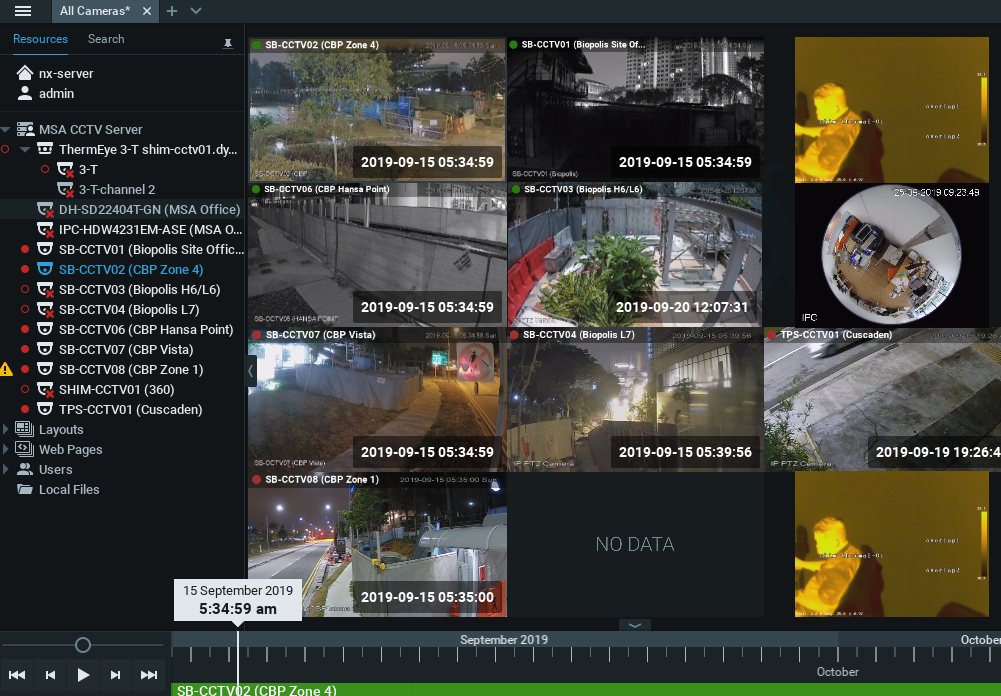The image size is (1001, 696).
Task: Click the Local Files folder icon
Action: (x=25, y=490)
